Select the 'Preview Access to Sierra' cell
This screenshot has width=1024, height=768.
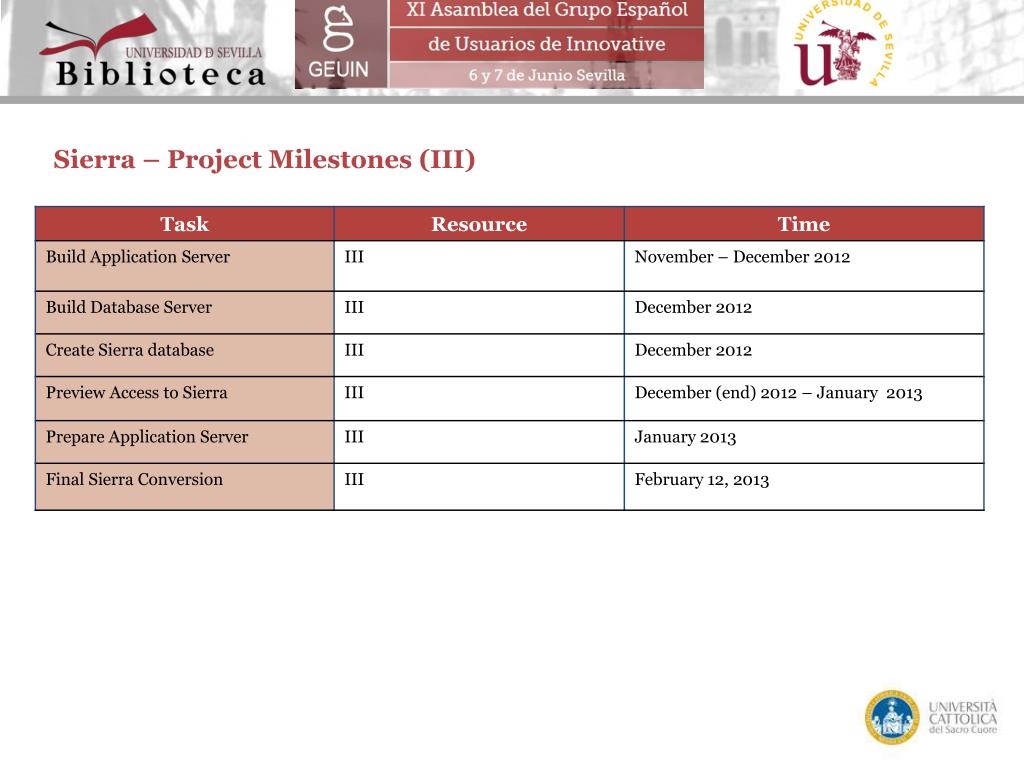point(185,398)
